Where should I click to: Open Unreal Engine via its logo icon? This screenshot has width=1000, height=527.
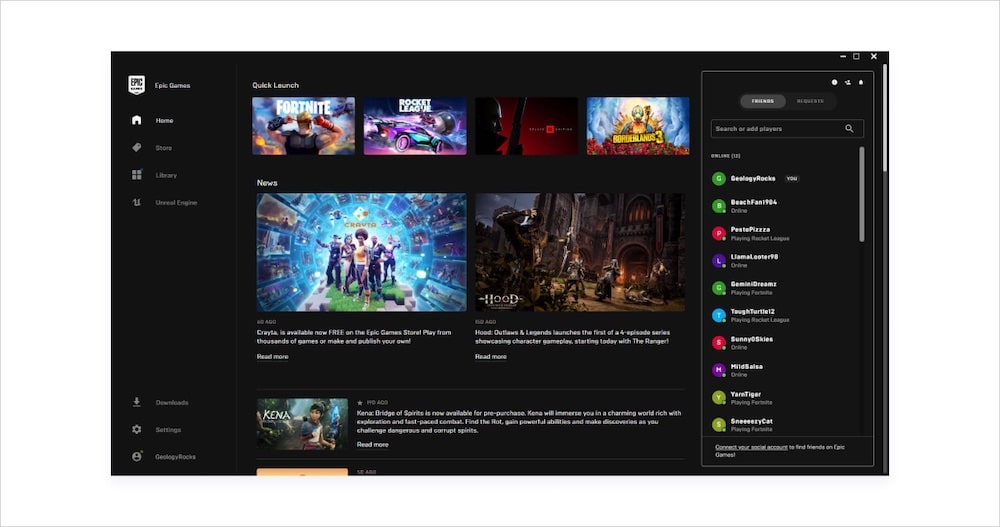pos(136,202)
